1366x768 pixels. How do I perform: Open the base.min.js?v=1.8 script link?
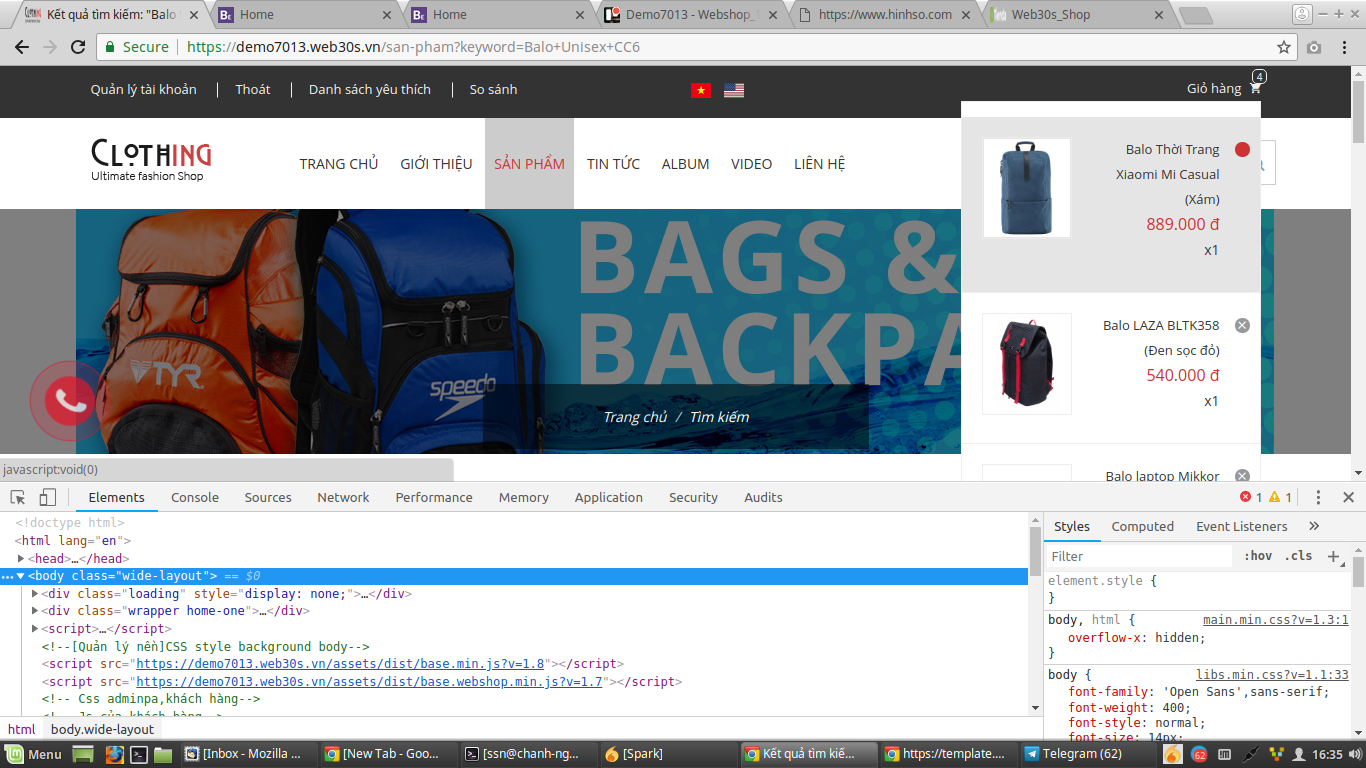tap(340, 664)
